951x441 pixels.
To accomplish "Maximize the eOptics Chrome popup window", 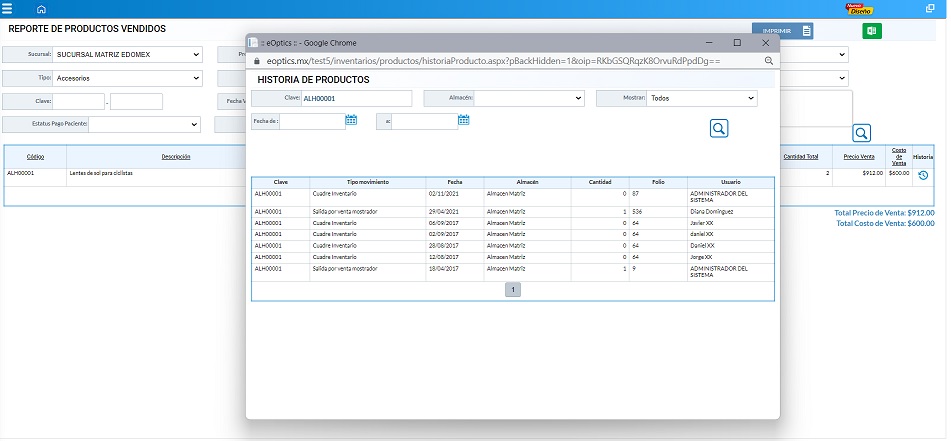I will point(737,42).
